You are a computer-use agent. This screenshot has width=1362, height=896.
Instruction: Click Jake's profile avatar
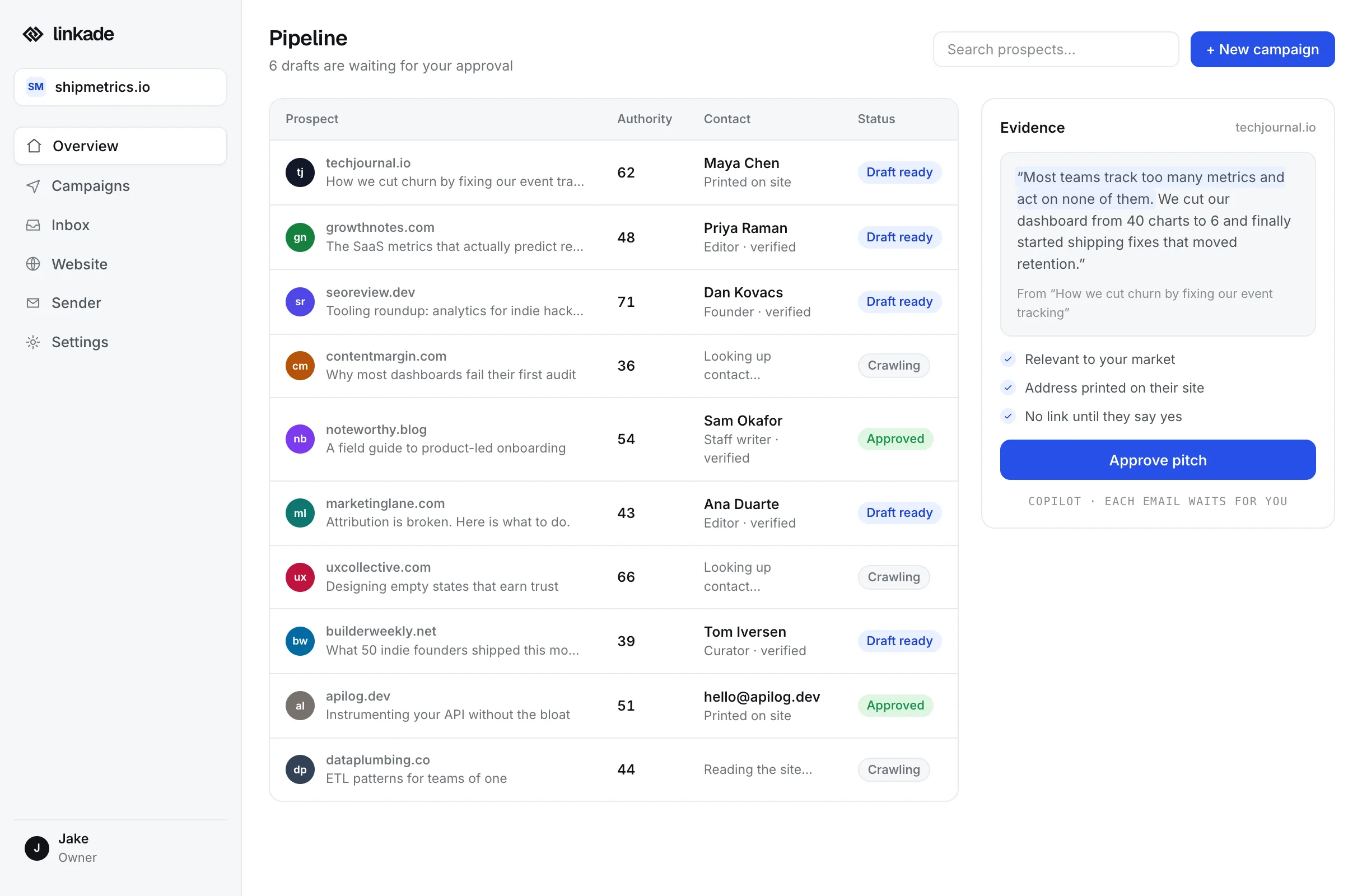(36, 848)
